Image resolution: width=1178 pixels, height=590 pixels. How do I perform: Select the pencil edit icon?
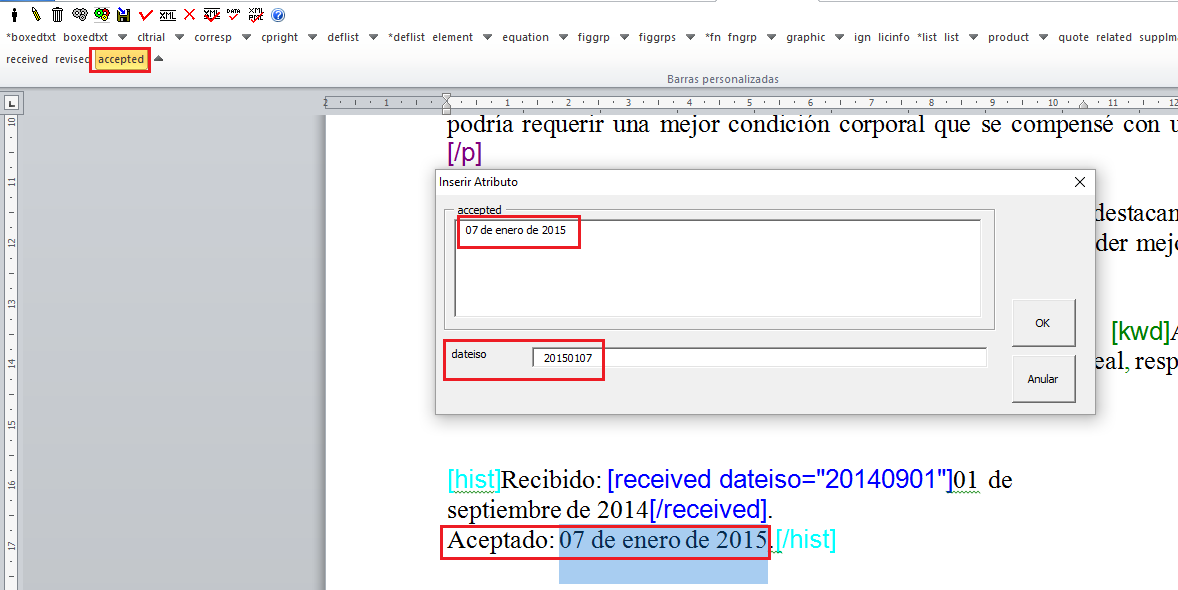(x=35, y=15)
